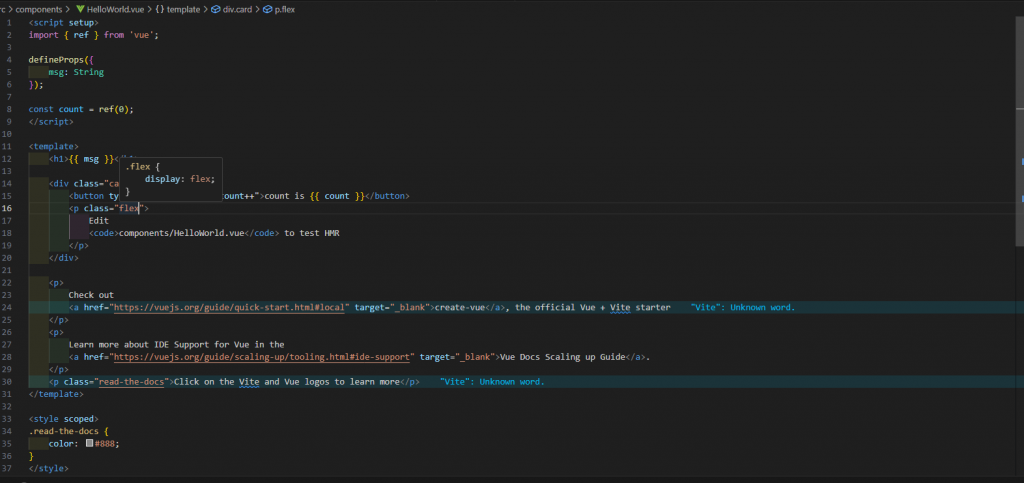Viewport: 1024px width, 483px height.
Task: Click 'Check out' on line 23
Action: [91, 295]
